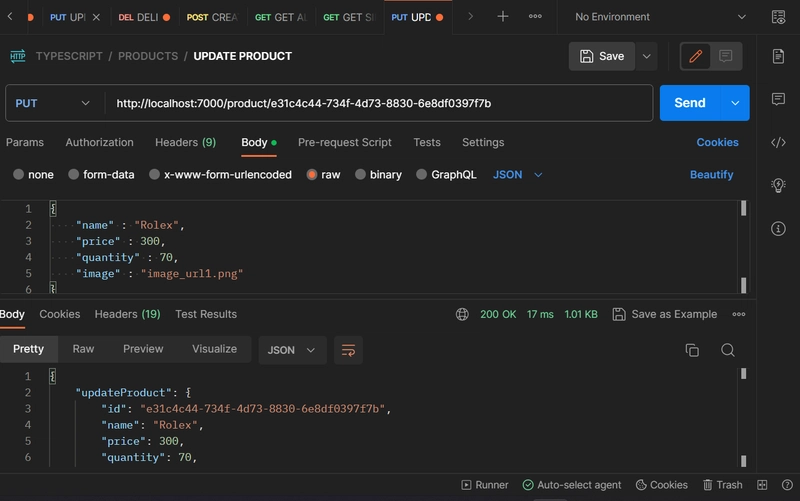Open the Documentation icon in right sidebar

pyautogui.click(x=778, y=56)
